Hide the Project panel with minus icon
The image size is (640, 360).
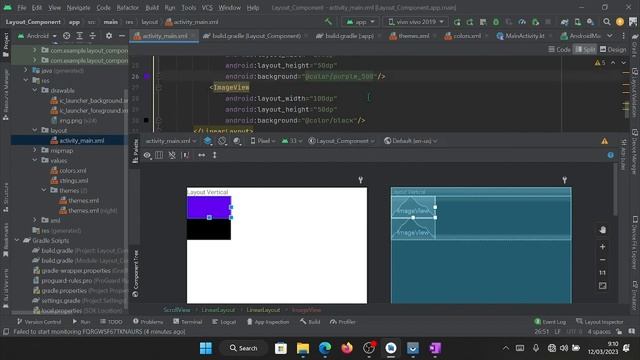[122, 36]
